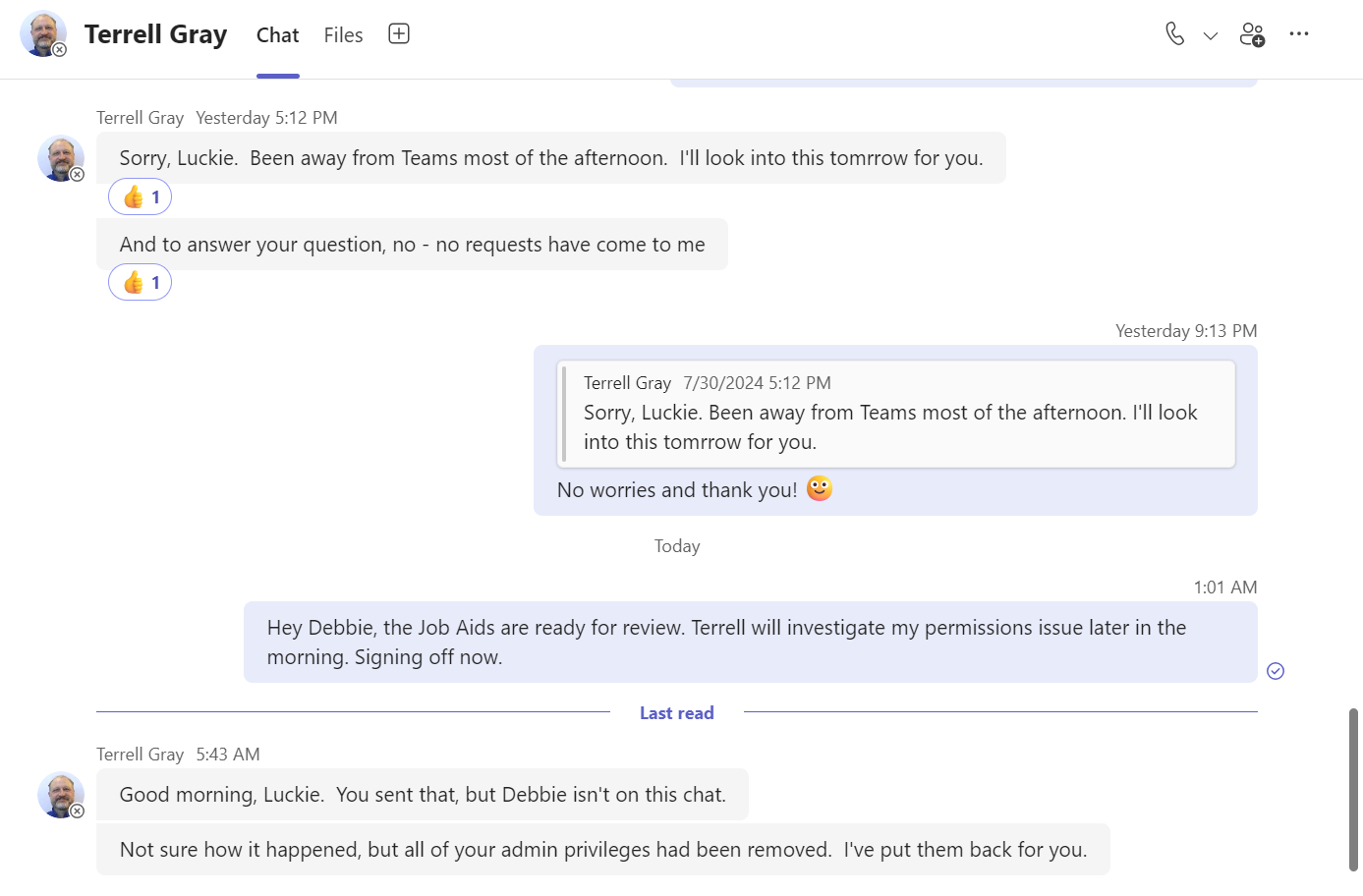Click Terrell Gray's avatar beside the 5:43 AM message

click(61, 795)
